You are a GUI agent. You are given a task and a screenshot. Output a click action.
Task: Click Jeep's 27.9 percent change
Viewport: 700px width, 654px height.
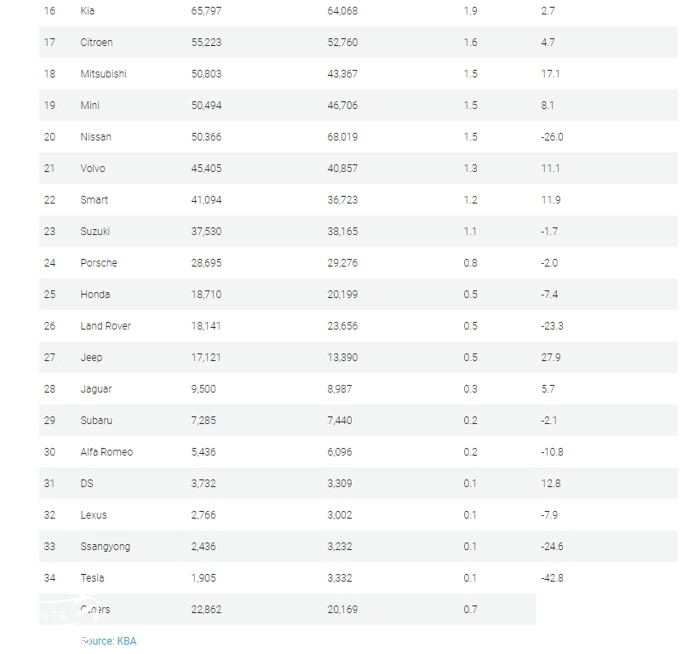click(551, 357)
